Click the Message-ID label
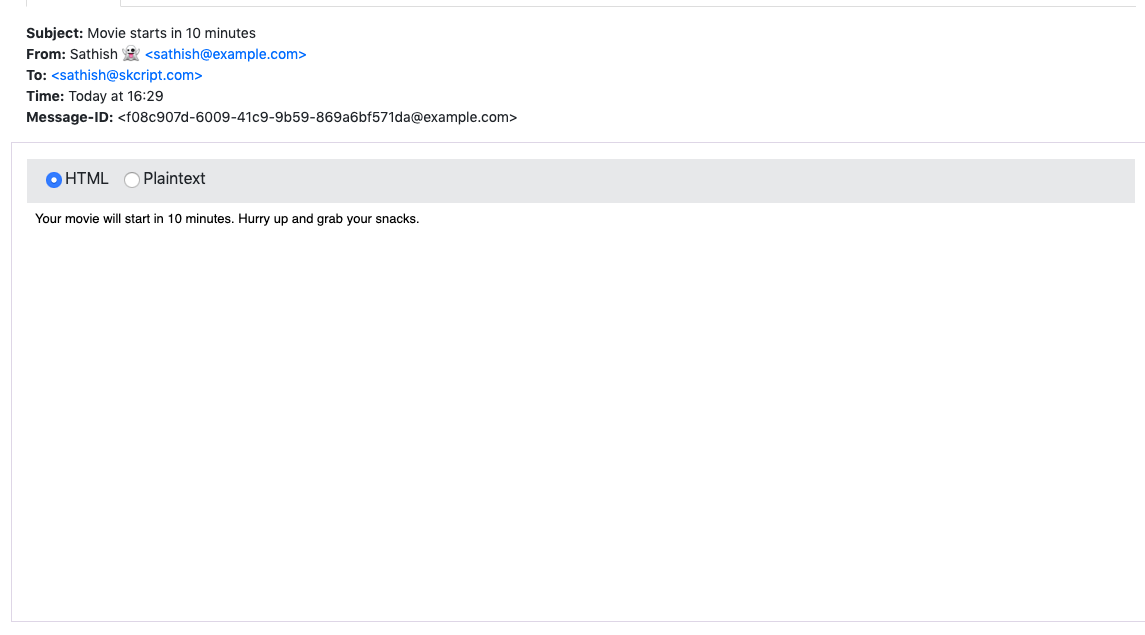 pyautogui.click(x=70, y=117)
